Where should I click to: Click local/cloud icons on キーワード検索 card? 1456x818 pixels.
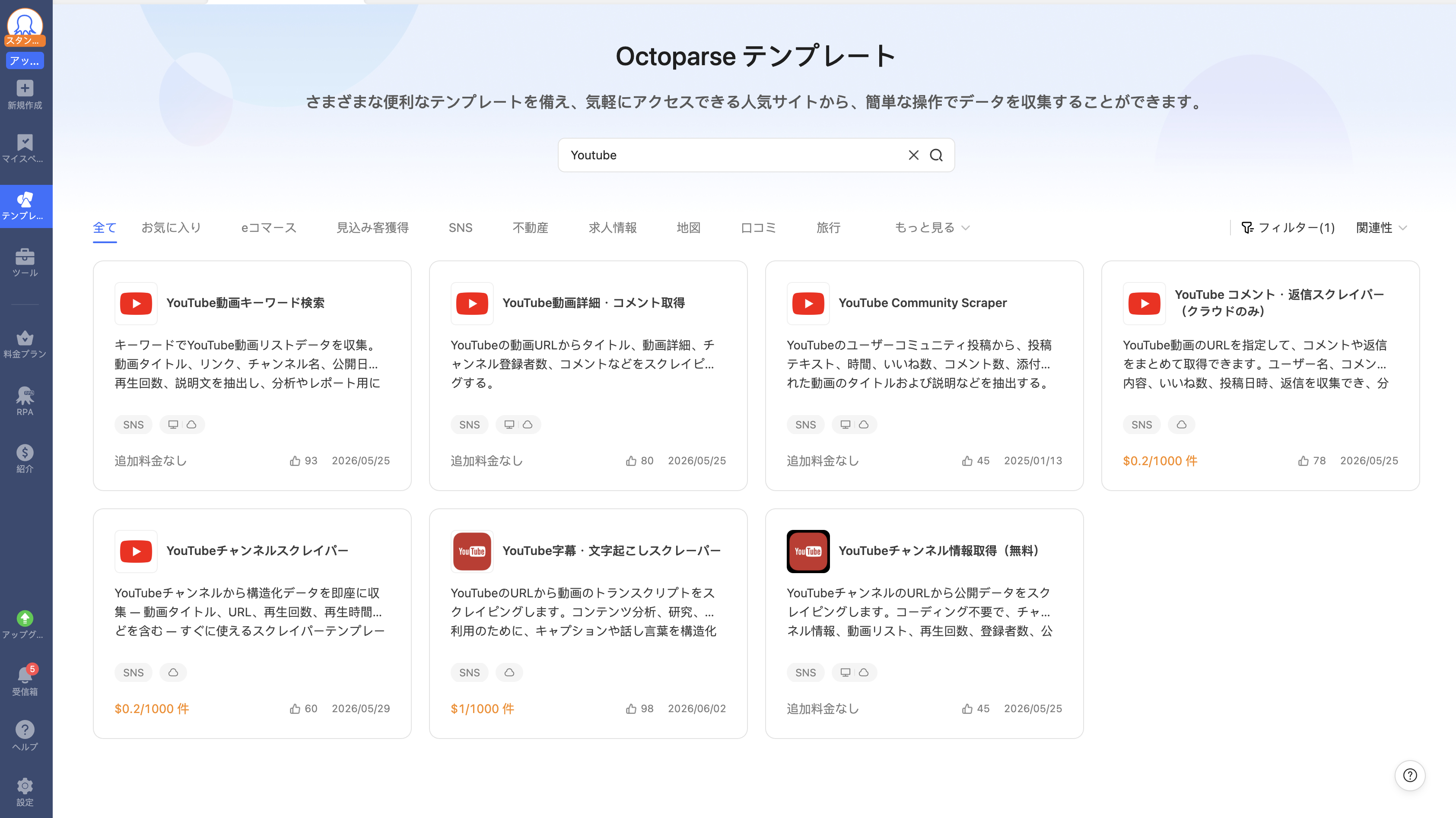click(182, 425)
